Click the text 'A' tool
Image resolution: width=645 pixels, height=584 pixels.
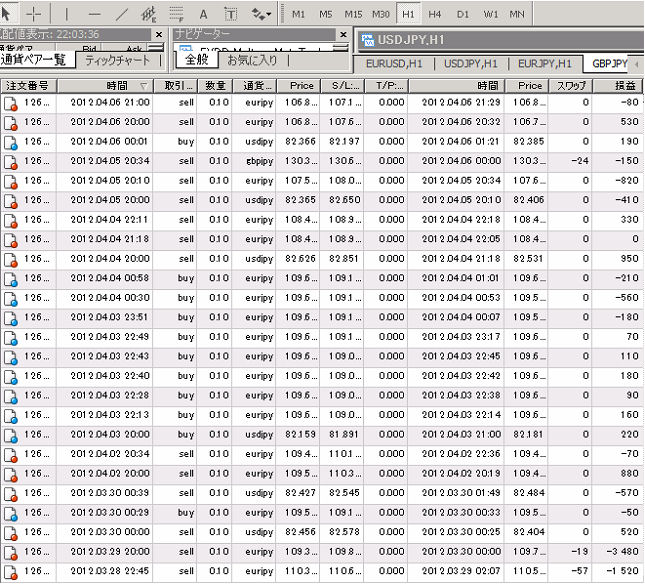[204, 14]
